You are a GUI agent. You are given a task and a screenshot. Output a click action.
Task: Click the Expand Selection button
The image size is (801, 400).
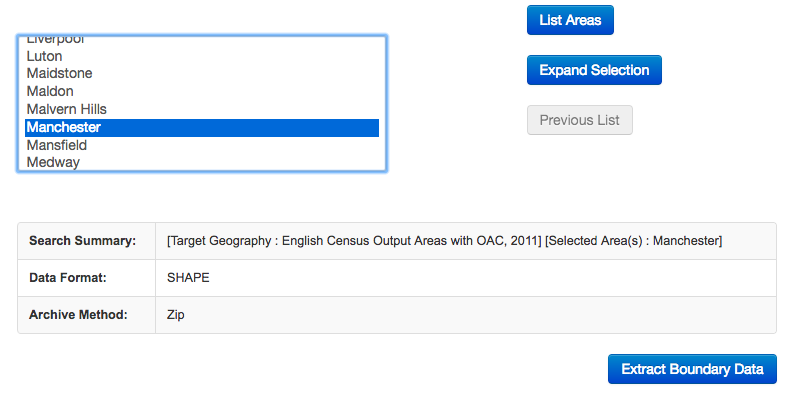pos(594,70)
